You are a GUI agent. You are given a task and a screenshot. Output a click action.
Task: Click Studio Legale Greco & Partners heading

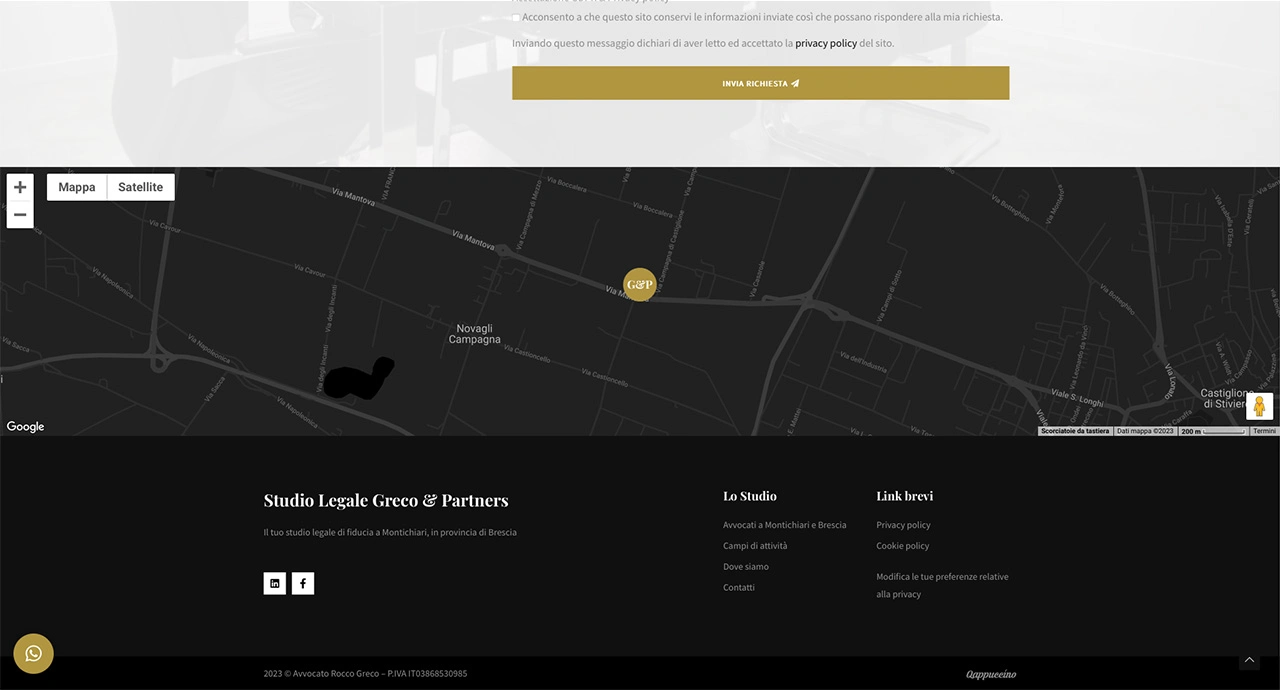(386, 500)
